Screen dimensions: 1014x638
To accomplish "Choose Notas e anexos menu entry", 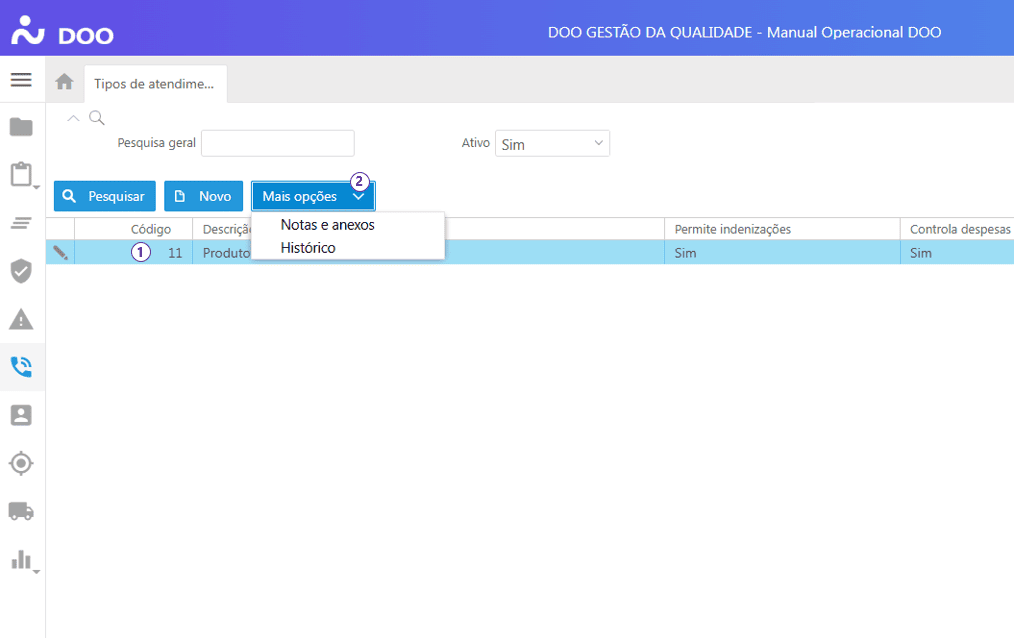I will [x=328, y=225].
